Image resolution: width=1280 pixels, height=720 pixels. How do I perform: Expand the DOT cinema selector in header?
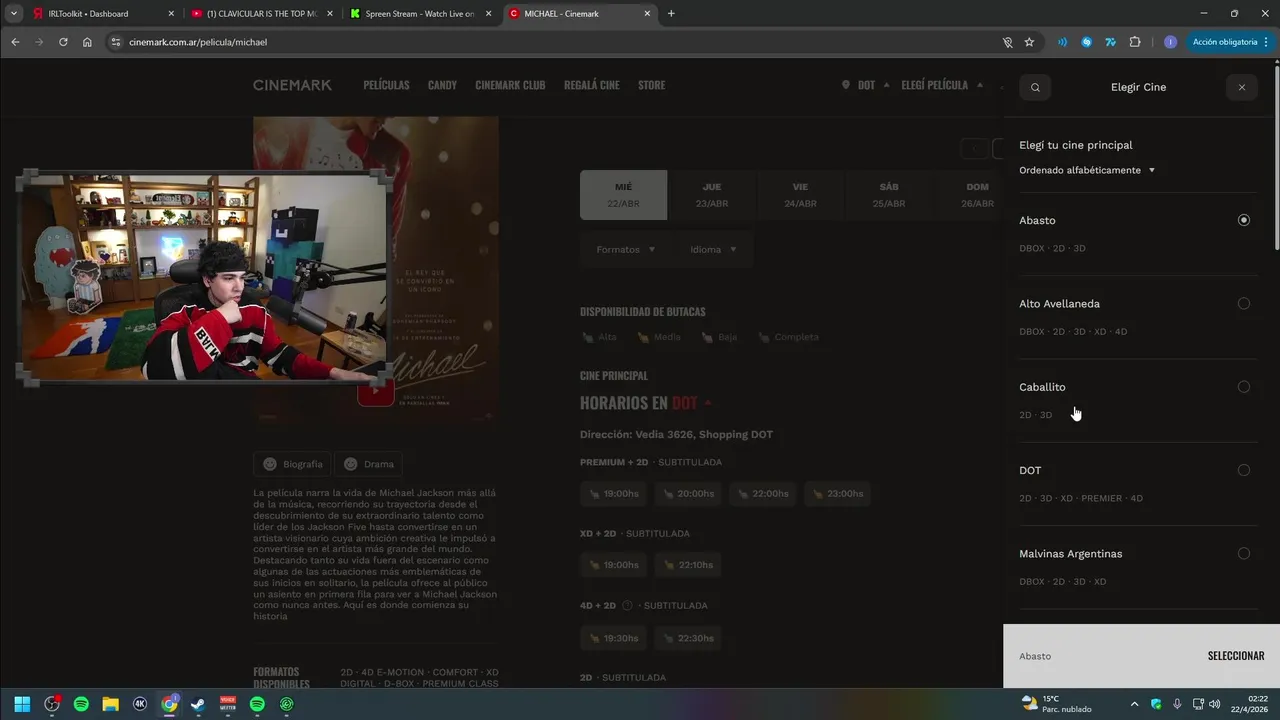point(866,85)
